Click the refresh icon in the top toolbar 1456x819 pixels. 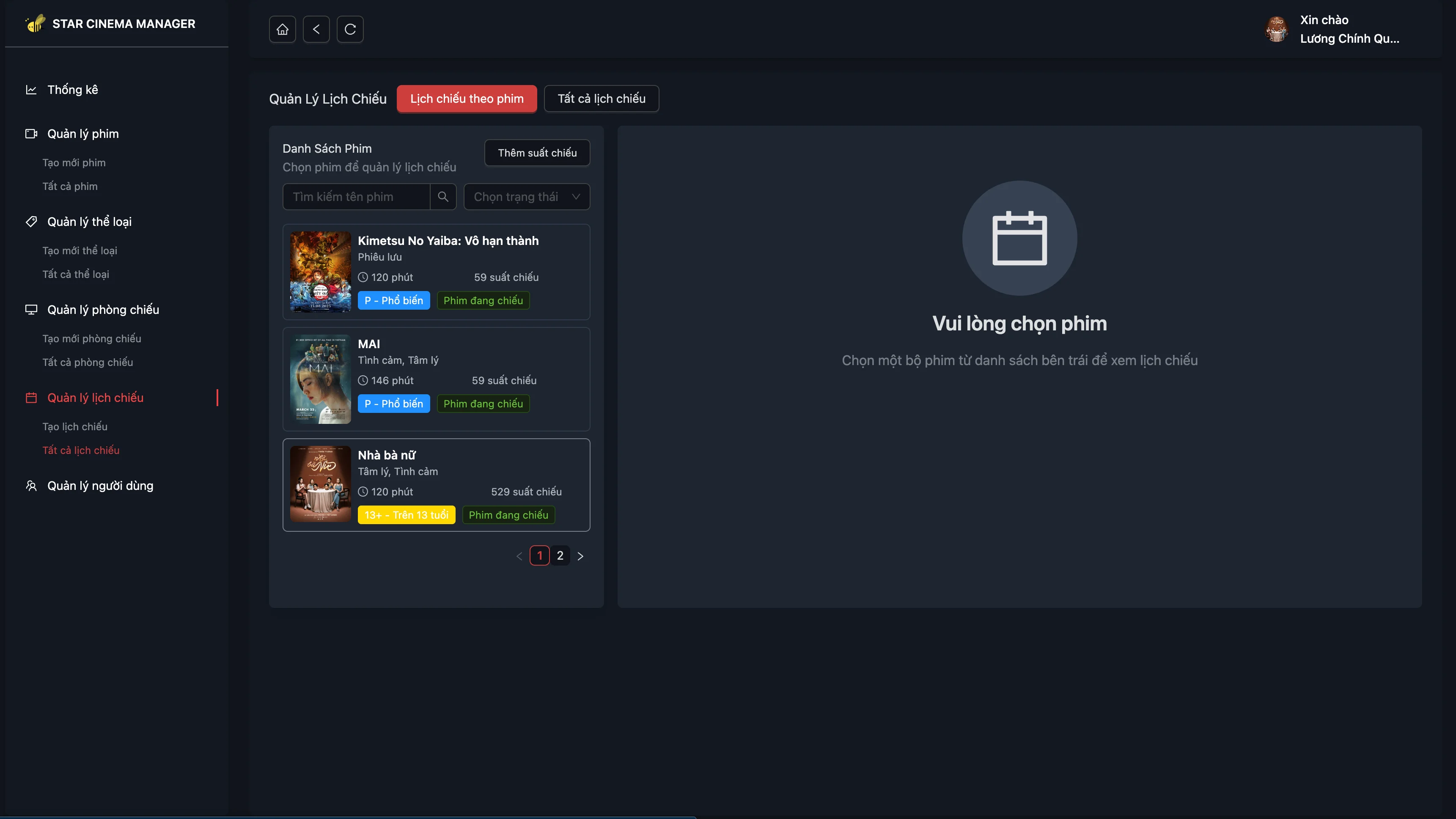coord(350,29)
